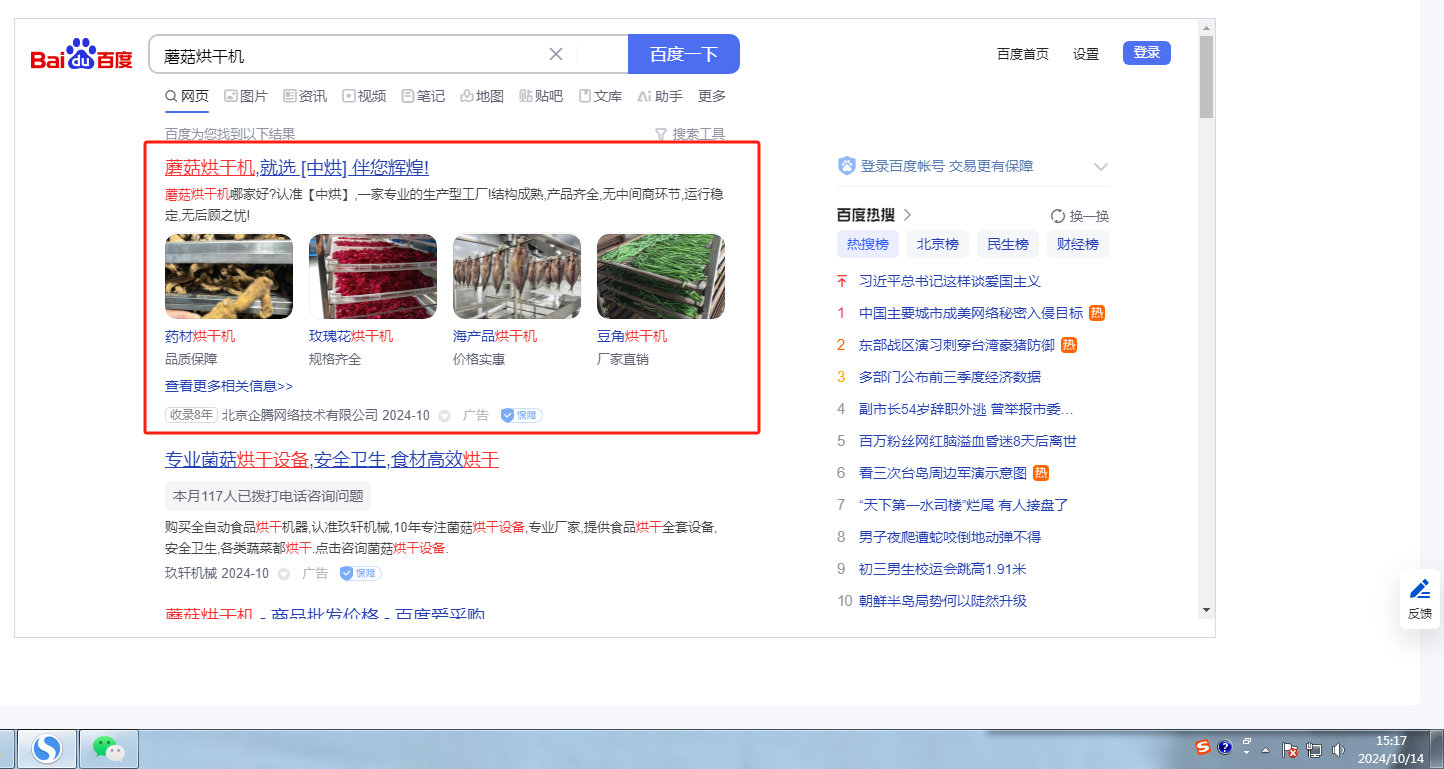Select the 财经榜 tab
Screen dimensions: 1444x769
click(1078, 244)
